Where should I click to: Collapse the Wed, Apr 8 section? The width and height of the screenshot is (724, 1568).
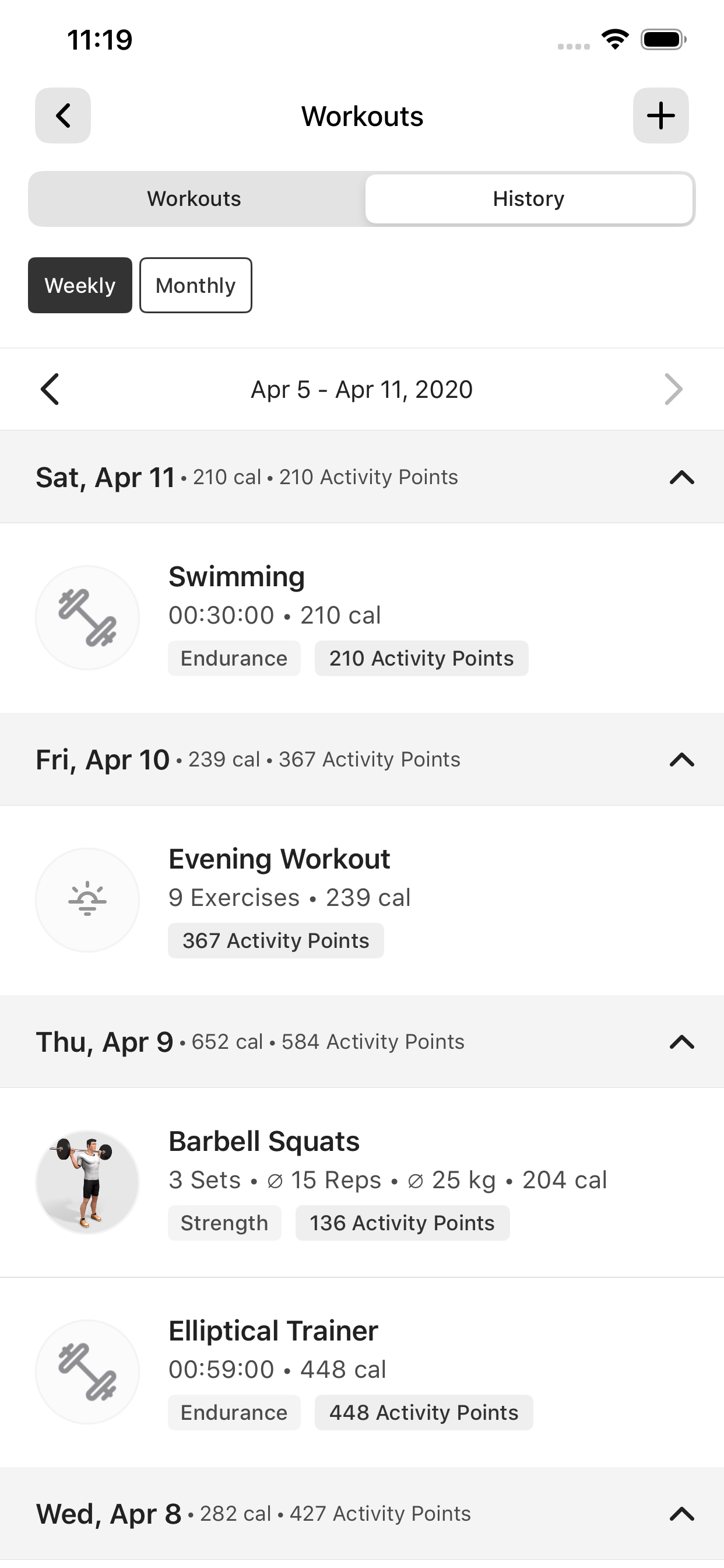(682, 1514)
